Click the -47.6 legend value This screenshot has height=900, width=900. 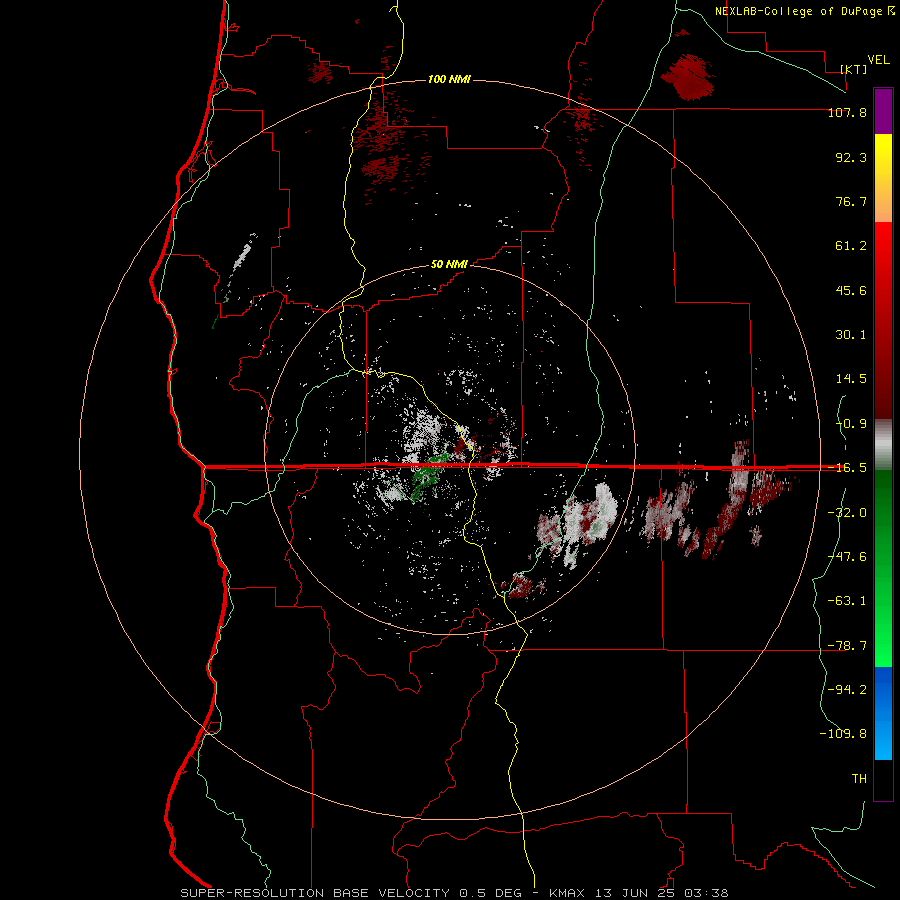[847, 557]
